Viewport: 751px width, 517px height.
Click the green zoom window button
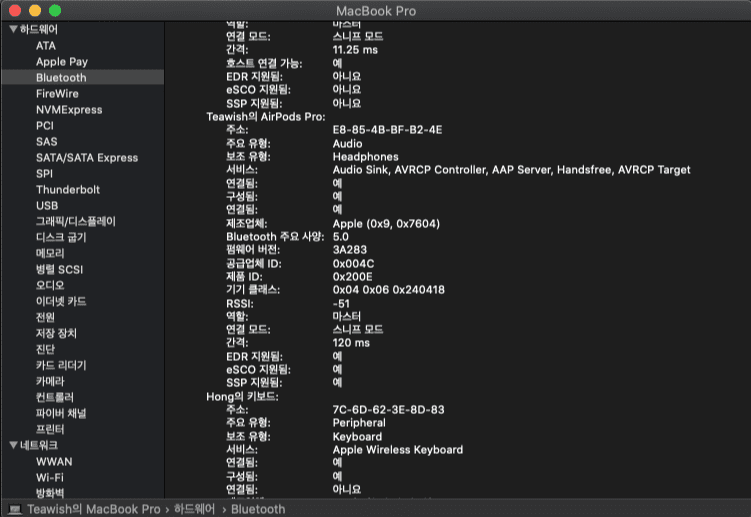coord(55,10)
